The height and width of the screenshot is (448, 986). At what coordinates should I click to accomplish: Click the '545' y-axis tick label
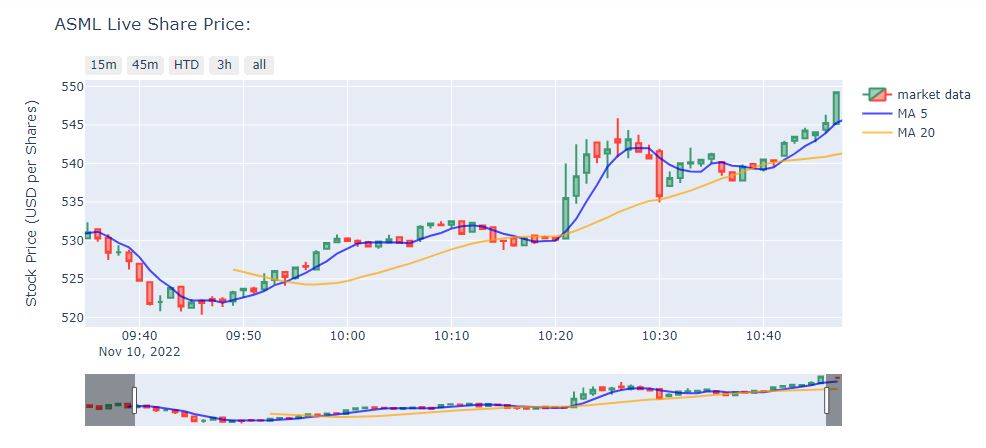click(x=72, y=125)
